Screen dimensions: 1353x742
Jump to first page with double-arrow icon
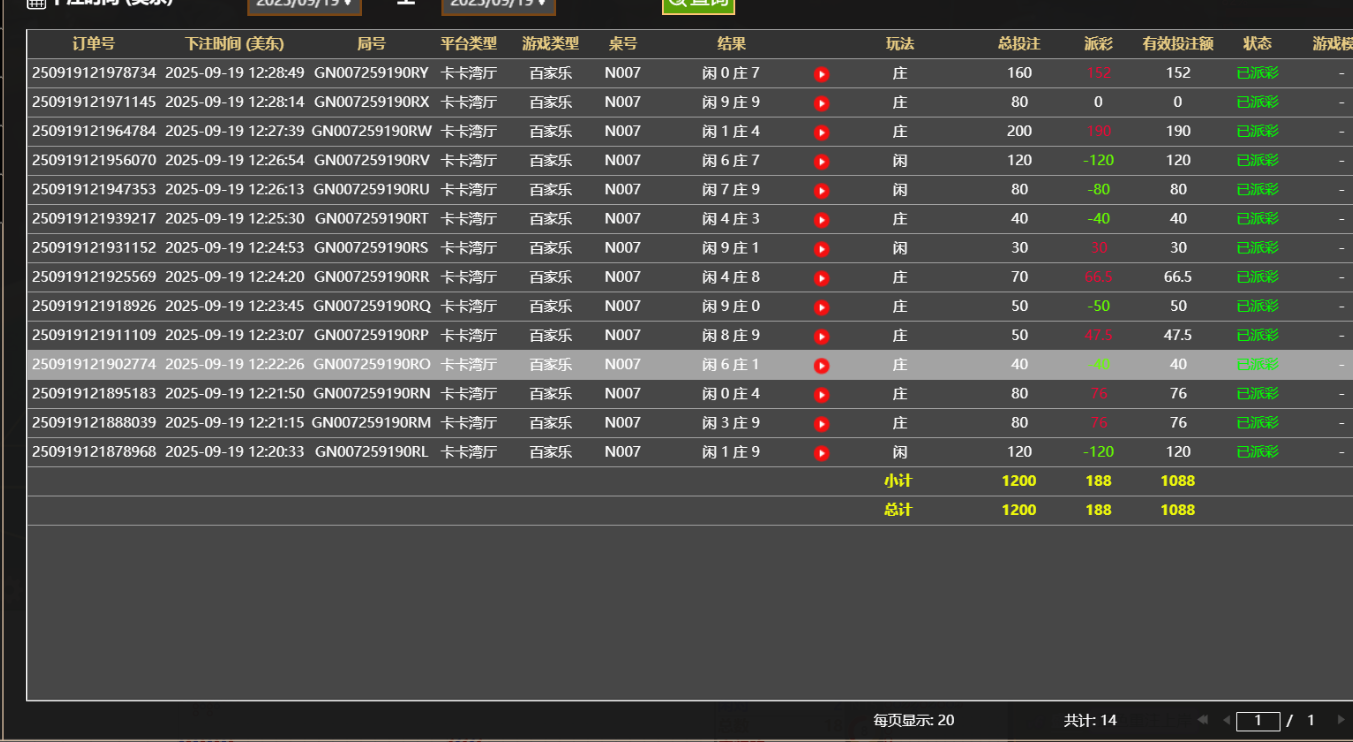1203,720
